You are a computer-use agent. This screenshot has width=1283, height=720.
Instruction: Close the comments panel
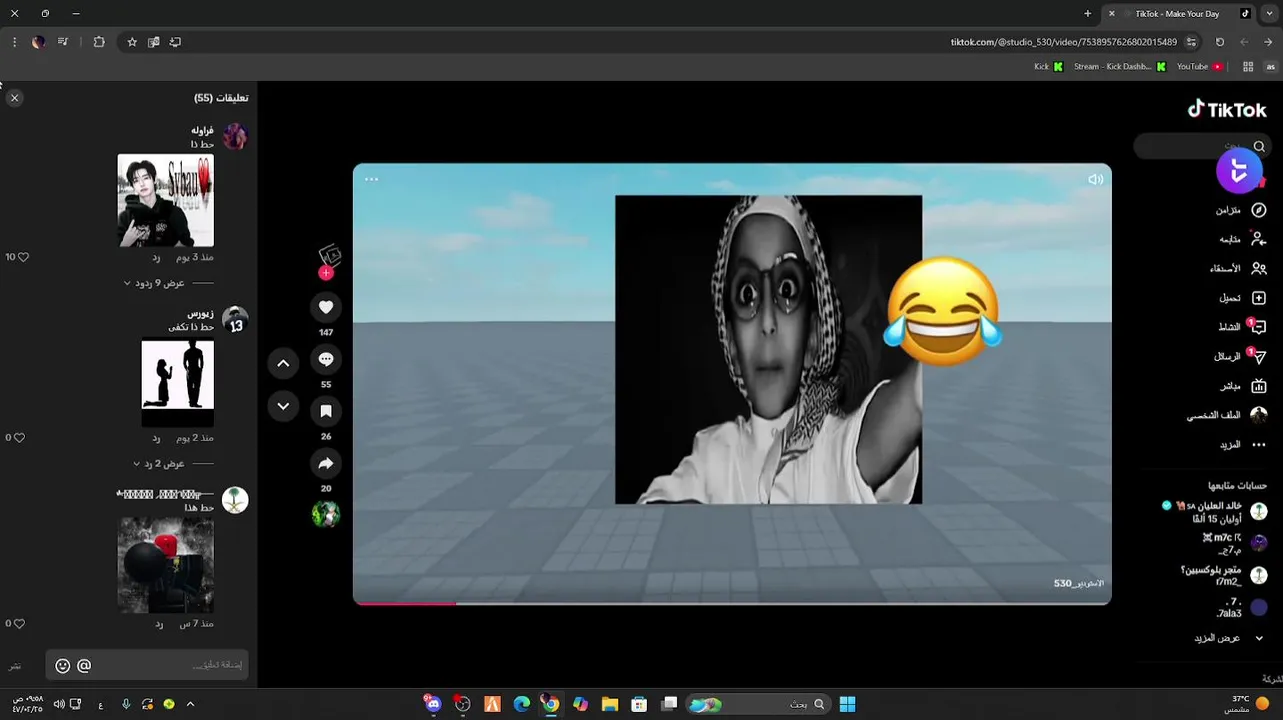pos(14,98)
